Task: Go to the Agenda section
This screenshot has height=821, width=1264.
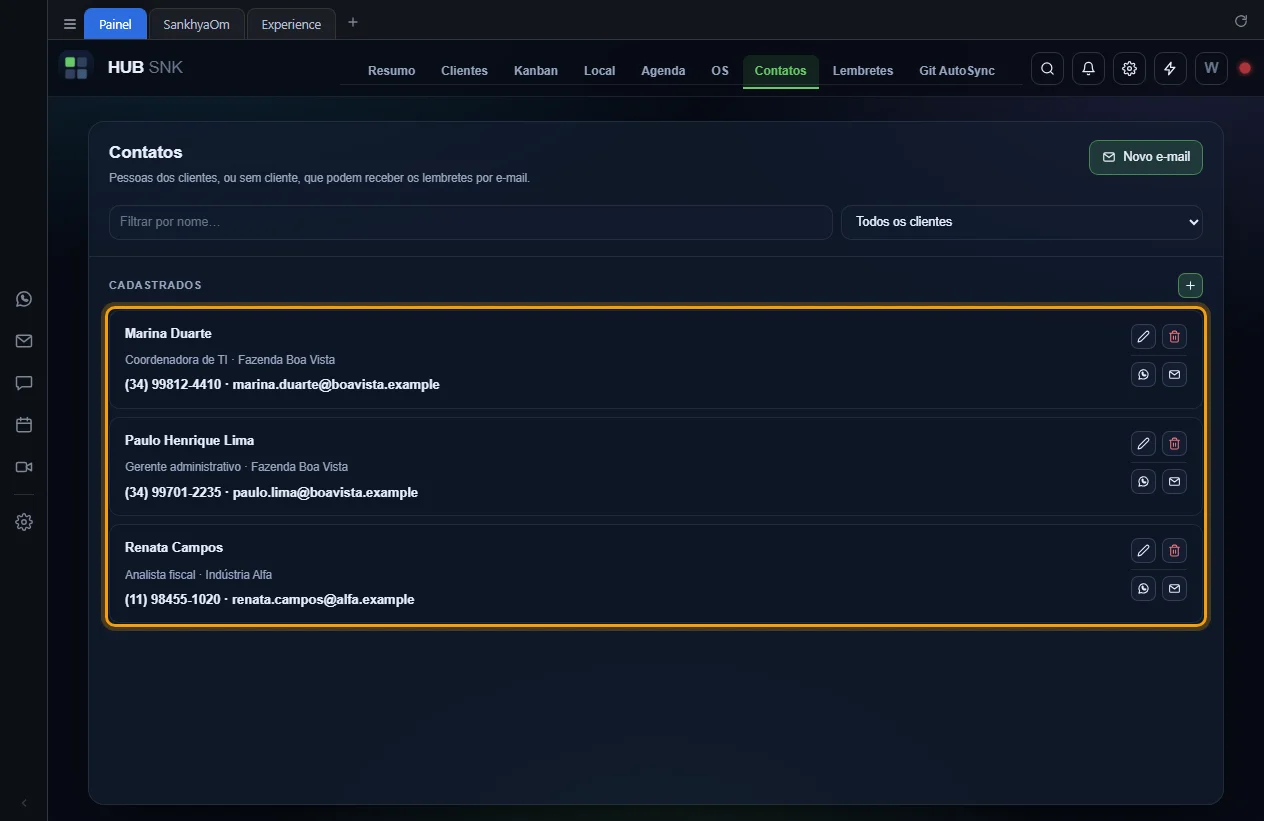Action: 663,71
